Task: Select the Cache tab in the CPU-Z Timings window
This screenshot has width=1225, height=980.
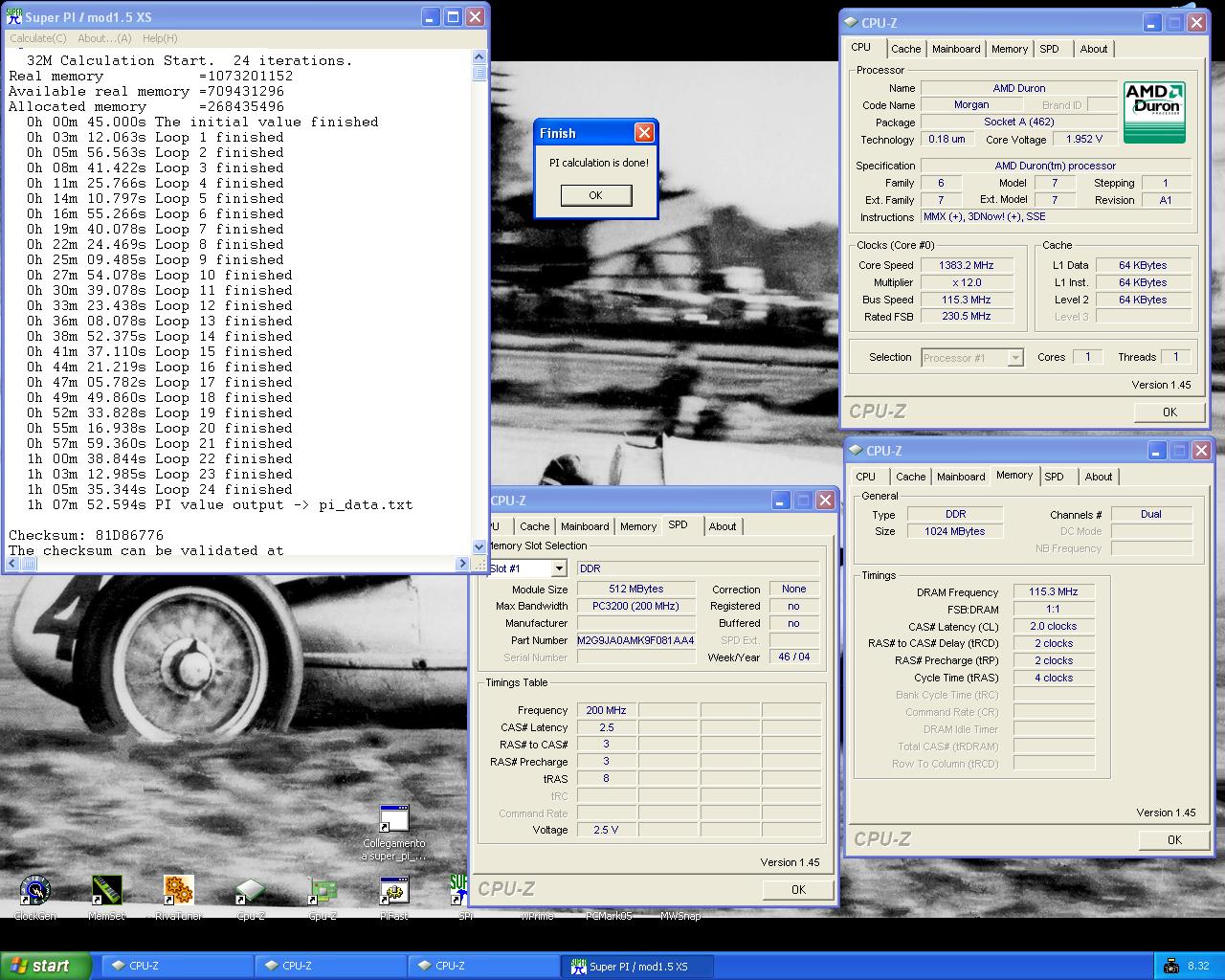Action: click(910, 477)
